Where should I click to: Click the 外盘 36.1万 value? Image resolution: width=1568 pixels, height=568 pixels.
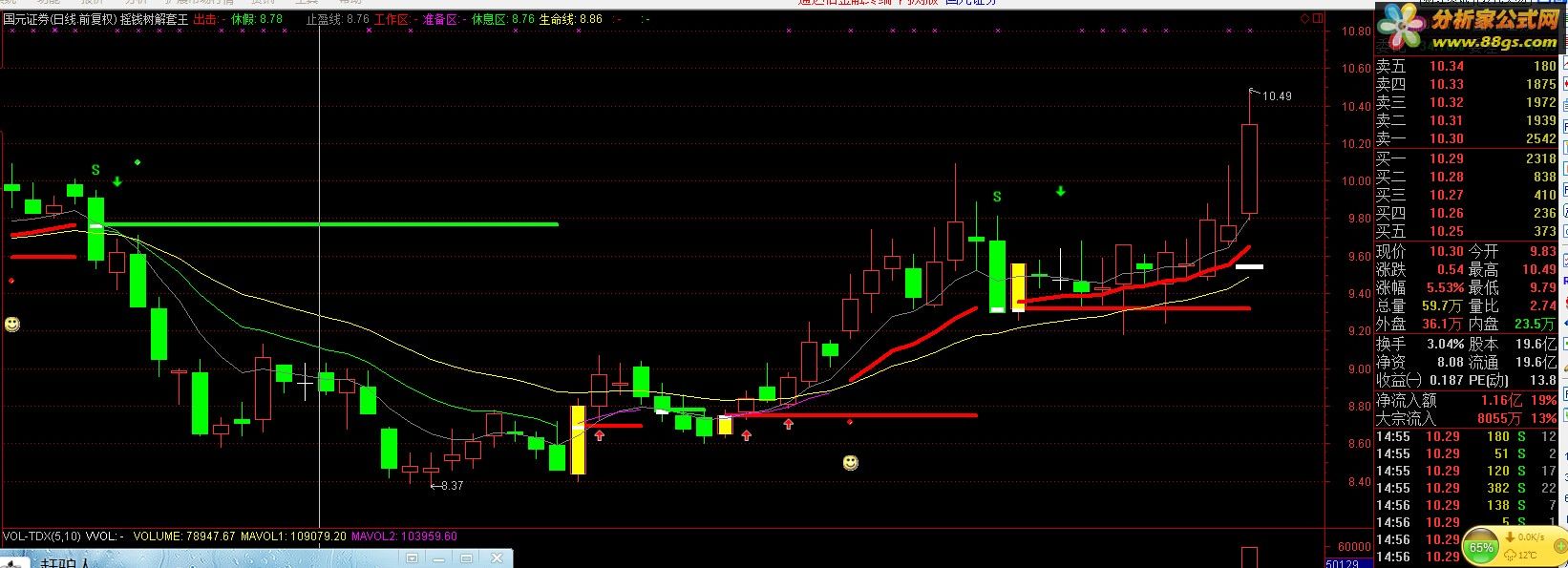click(1445, 324)
